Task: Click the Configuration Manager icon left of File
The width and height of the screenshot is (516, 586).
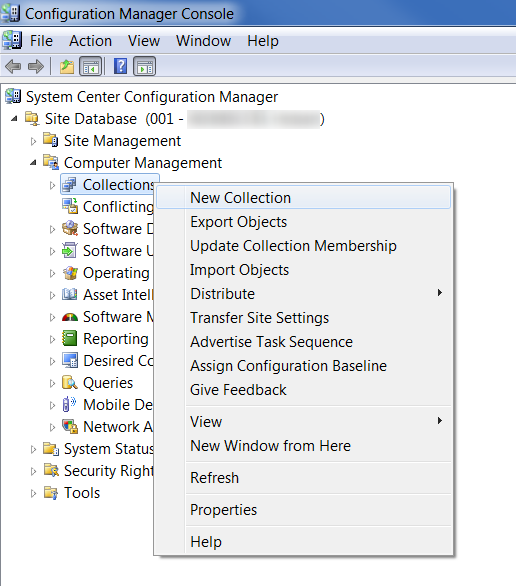Action: (x=12, y=40)
